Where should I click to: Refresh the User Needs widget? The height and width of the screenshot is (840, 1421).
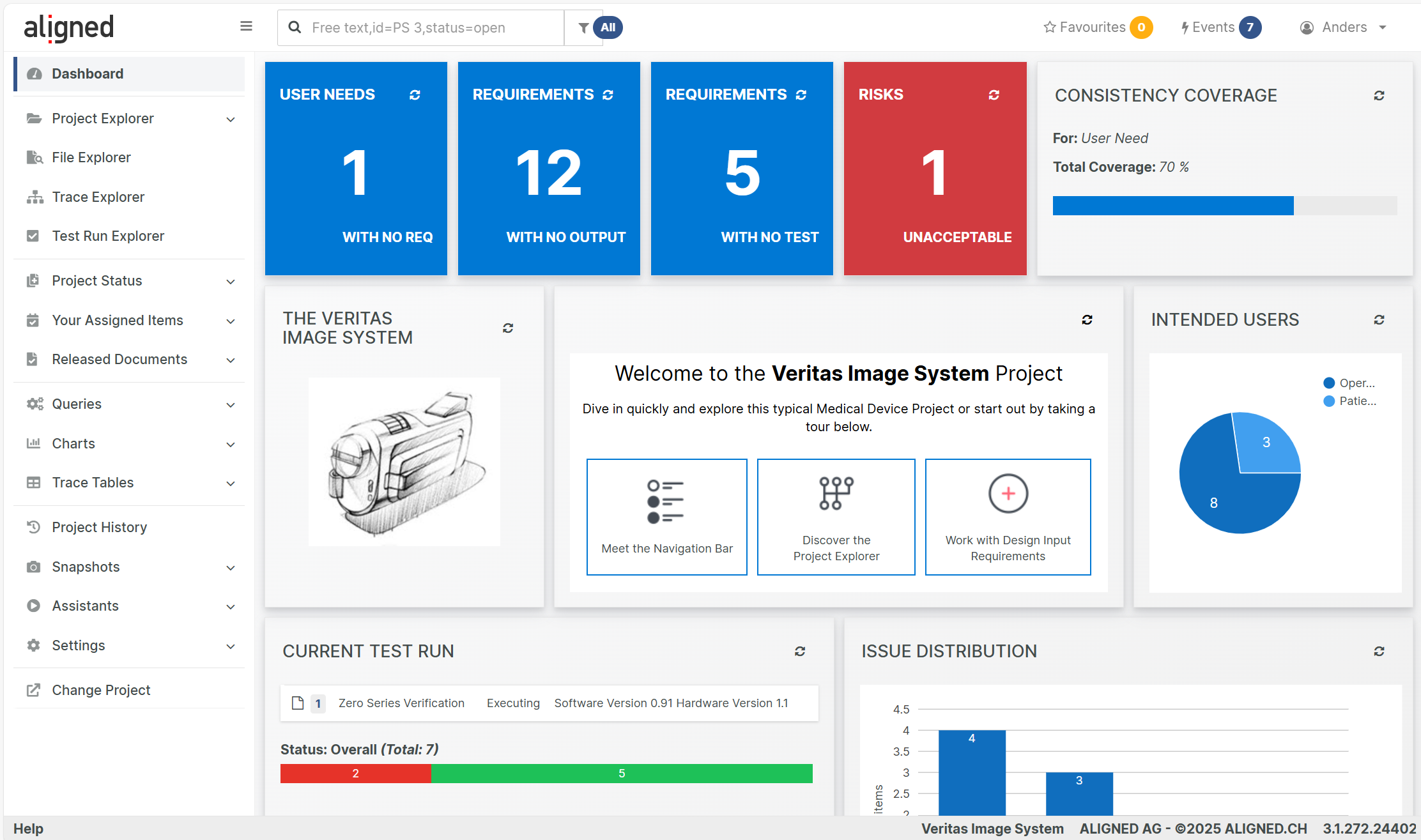pos(415,95)
